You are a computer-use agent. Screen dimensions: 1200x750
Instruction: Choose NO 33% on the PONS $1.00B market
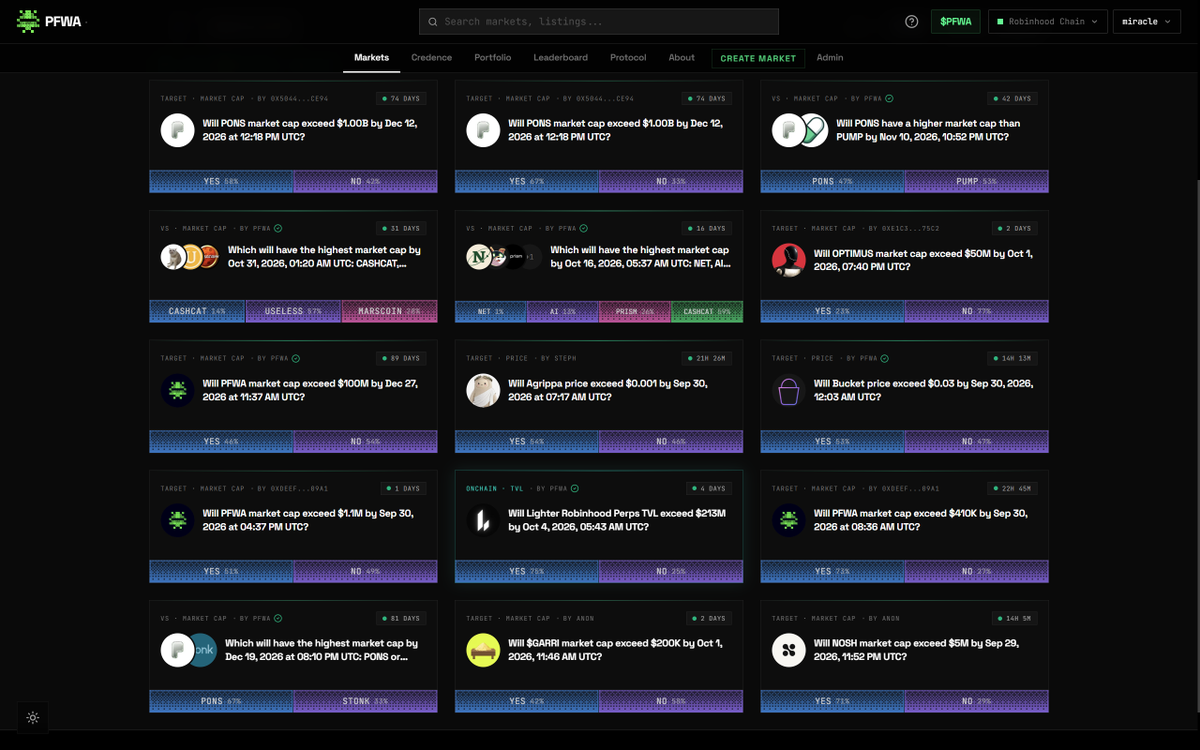click(x=671, y=181)
